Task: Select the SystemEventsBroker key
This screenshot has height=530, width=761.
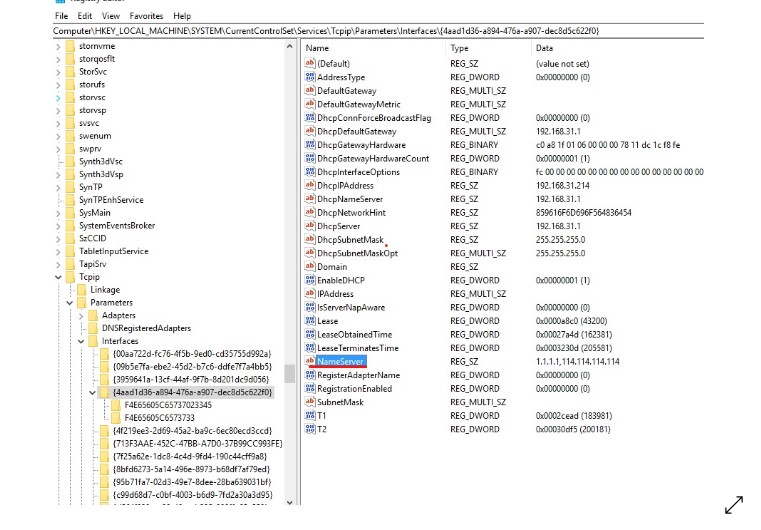Action: coord(117,226)
